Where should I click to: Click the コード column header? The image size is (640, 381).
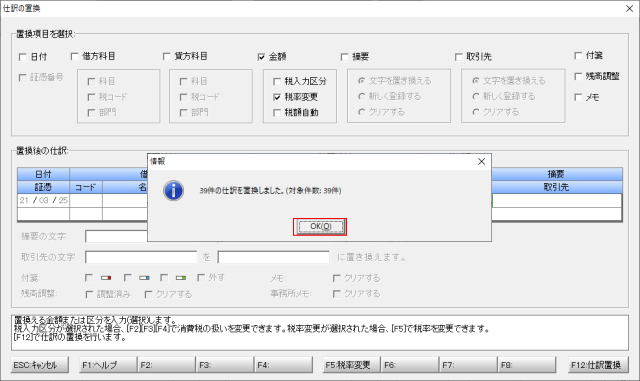click(86, 187)
